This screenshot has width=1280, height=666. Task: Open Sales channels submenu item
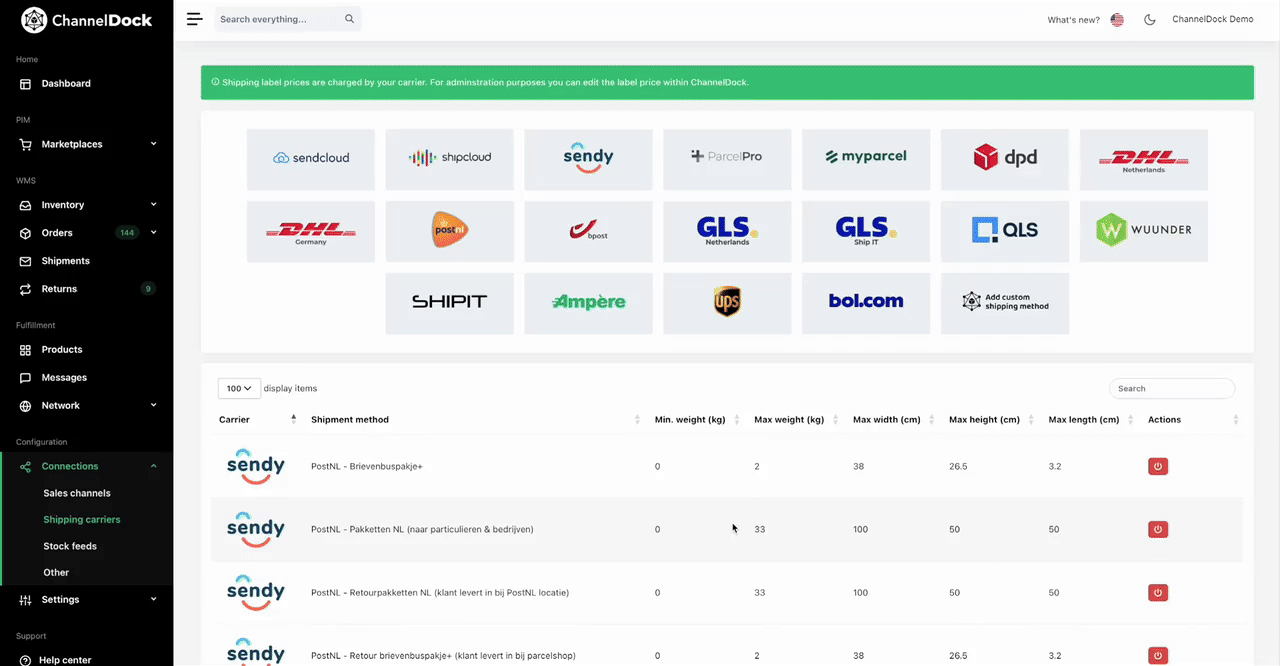[x=77, y=493]
